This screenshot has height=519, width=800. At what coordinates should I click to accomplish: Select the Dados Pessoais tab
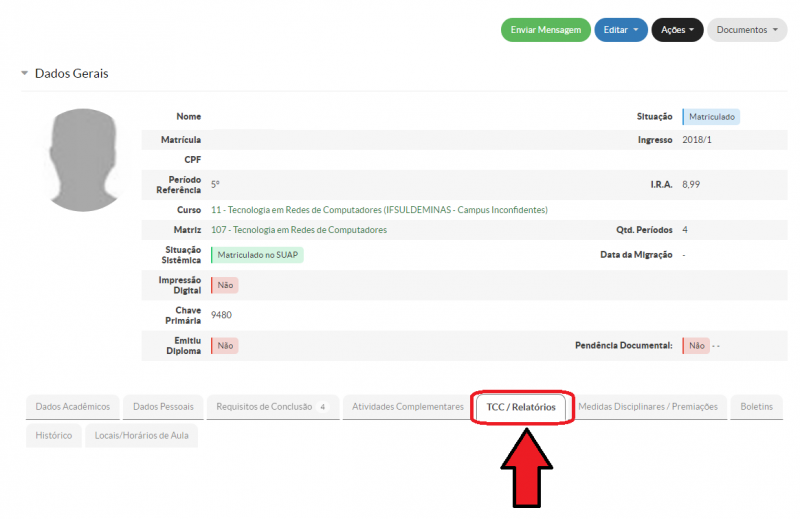tap(163, 407)
